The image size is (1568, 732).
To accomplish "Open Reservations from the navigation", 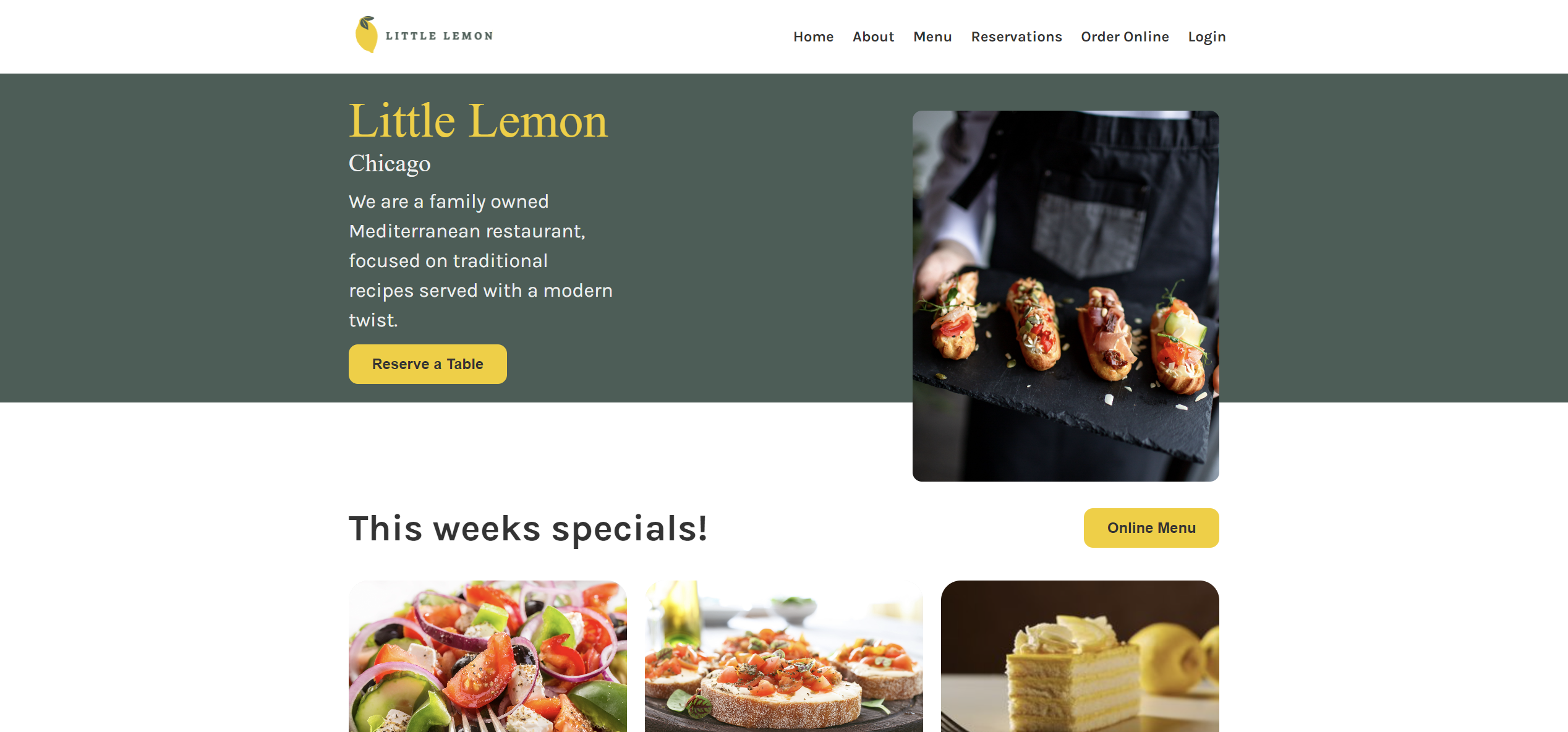I will (1016, 36).
